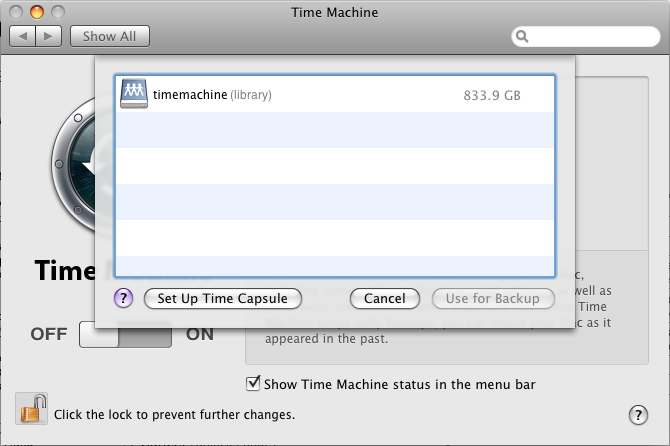The width and height of the screenshot is (670, 446).
Task: Go back with the left arrow button
Action: click(x=23, y=36)
